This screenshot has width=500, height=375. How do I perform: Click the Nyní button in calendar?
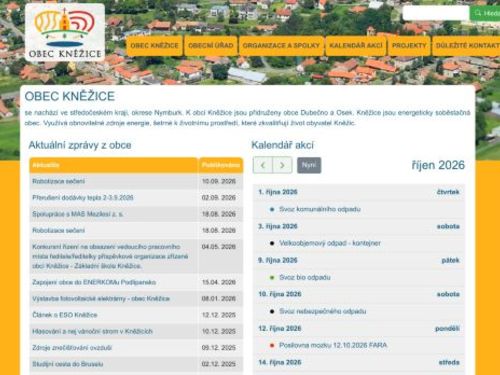[309, 165]
